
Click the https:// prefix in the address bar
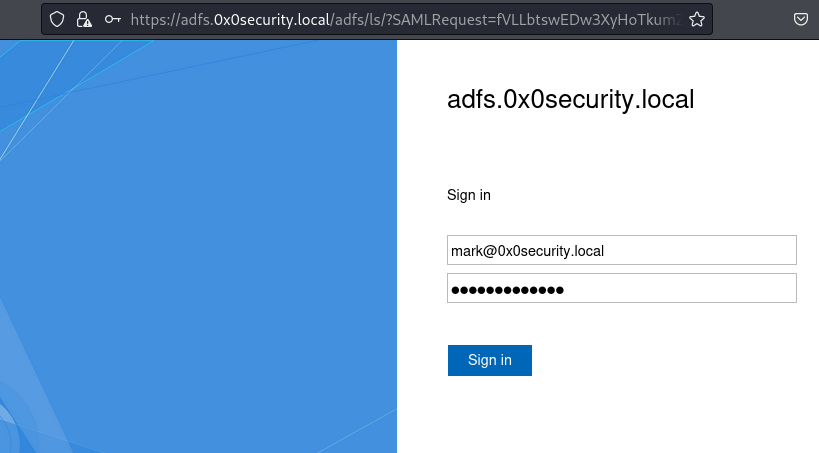click(152, 19)
